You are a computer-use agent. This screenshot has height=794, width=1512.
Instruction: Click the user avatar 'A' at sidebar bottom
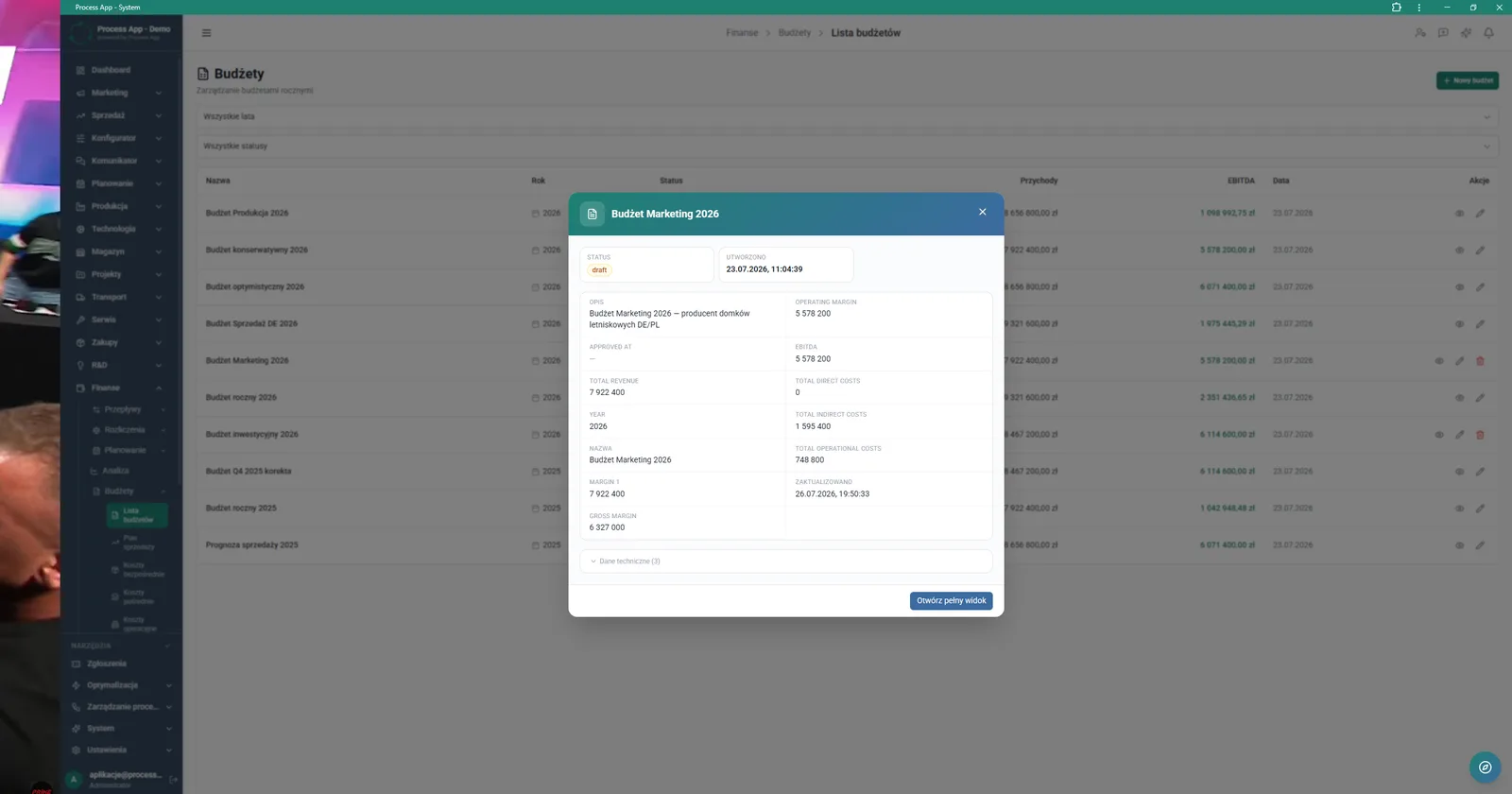tap(74, 780)
